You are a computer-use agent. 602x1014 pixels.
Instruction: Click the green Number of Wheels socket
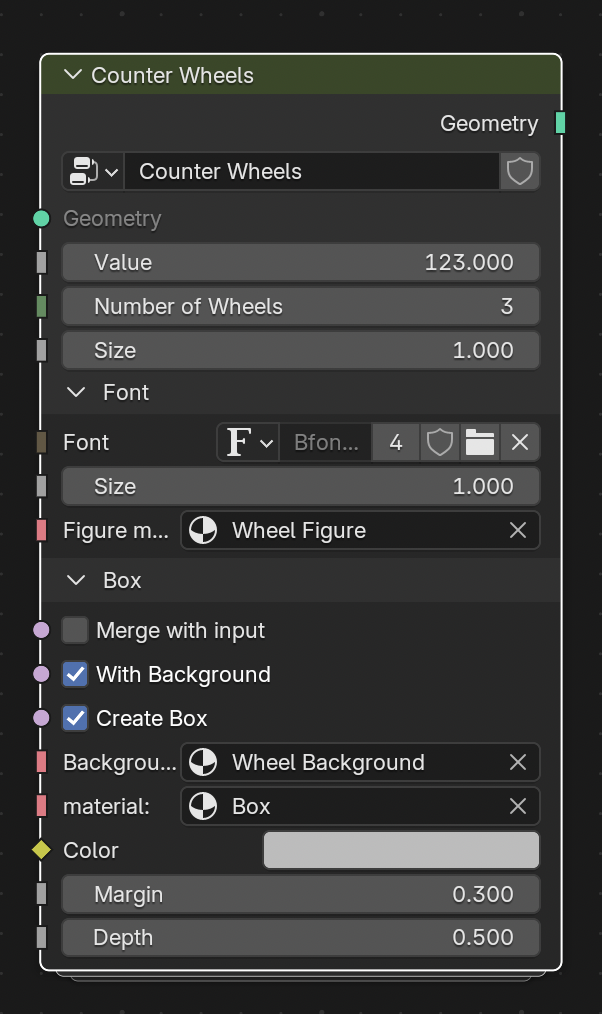41,307
